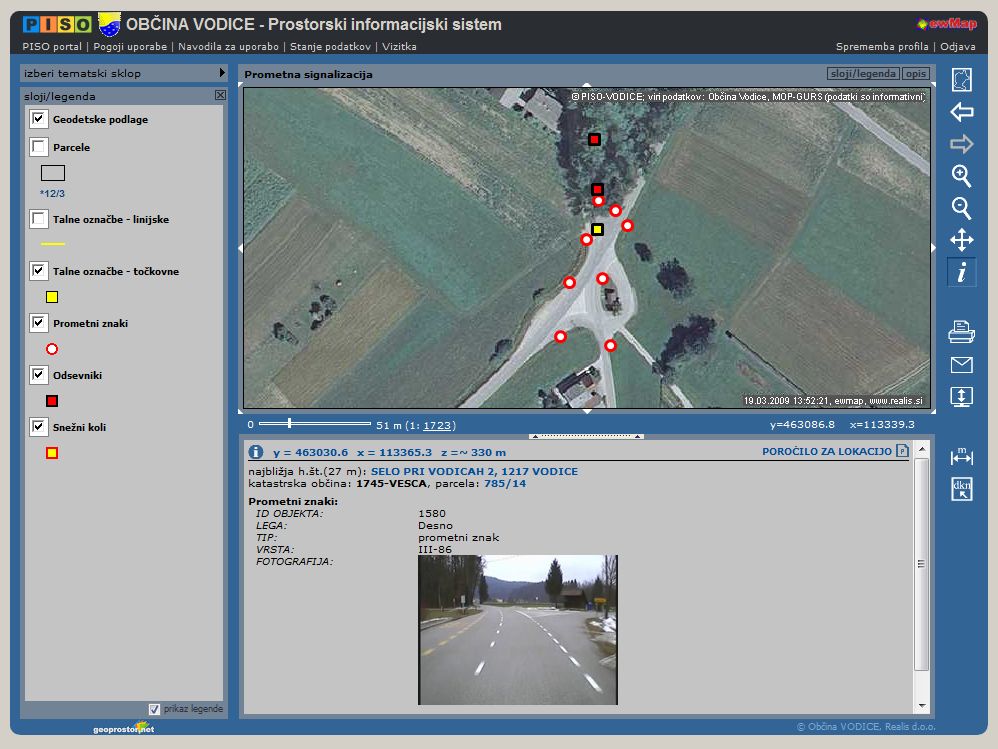Go back to previous map view

tap(961, 112)
